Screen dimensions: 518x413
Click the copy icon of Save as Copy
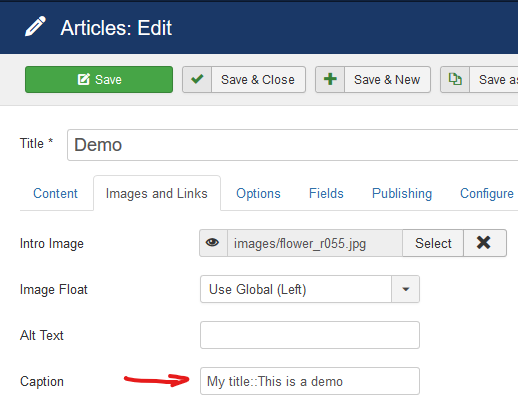coord(455,79)
